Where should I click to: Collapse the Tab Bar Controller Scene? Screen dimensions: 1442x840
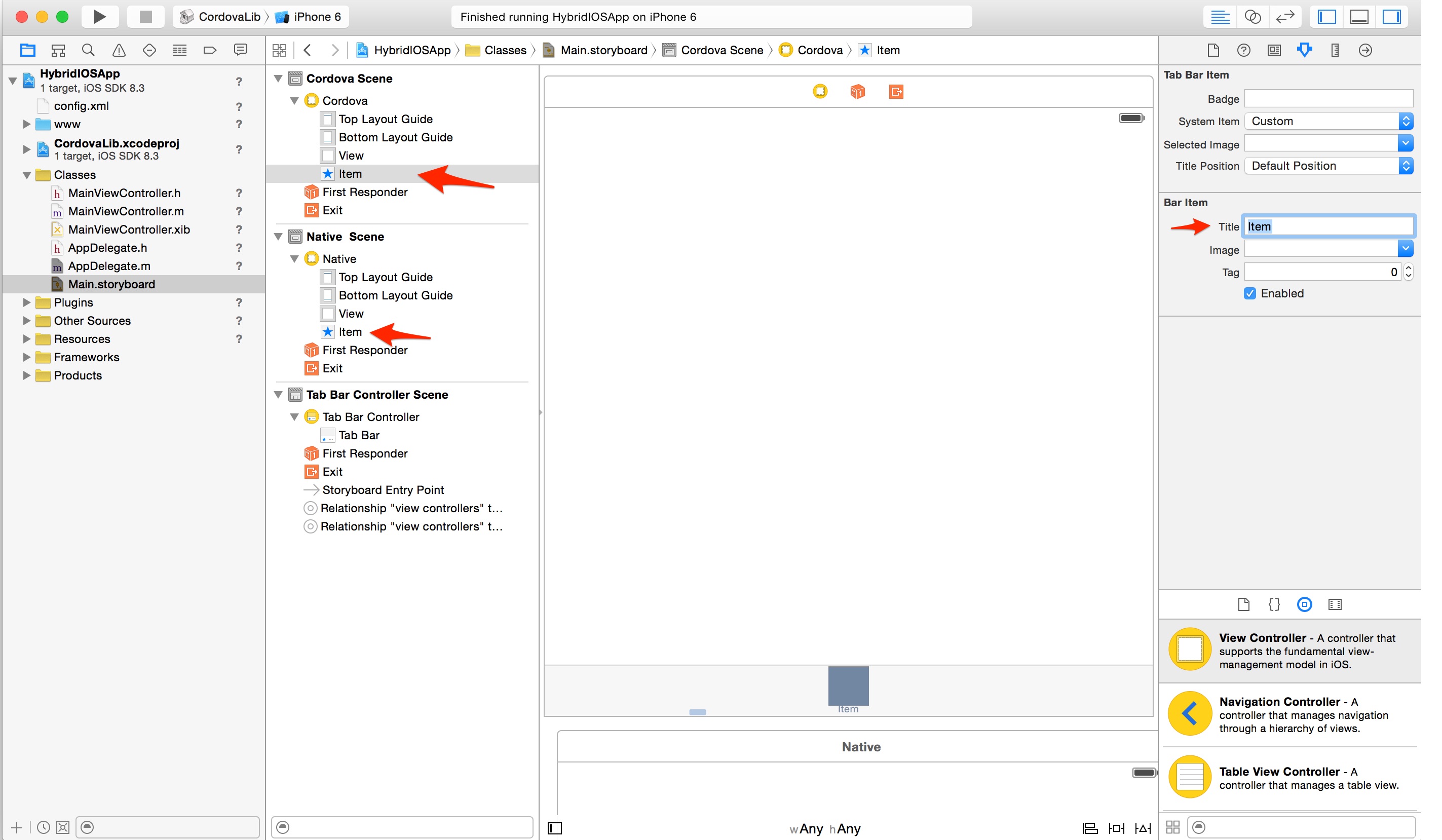279,395
